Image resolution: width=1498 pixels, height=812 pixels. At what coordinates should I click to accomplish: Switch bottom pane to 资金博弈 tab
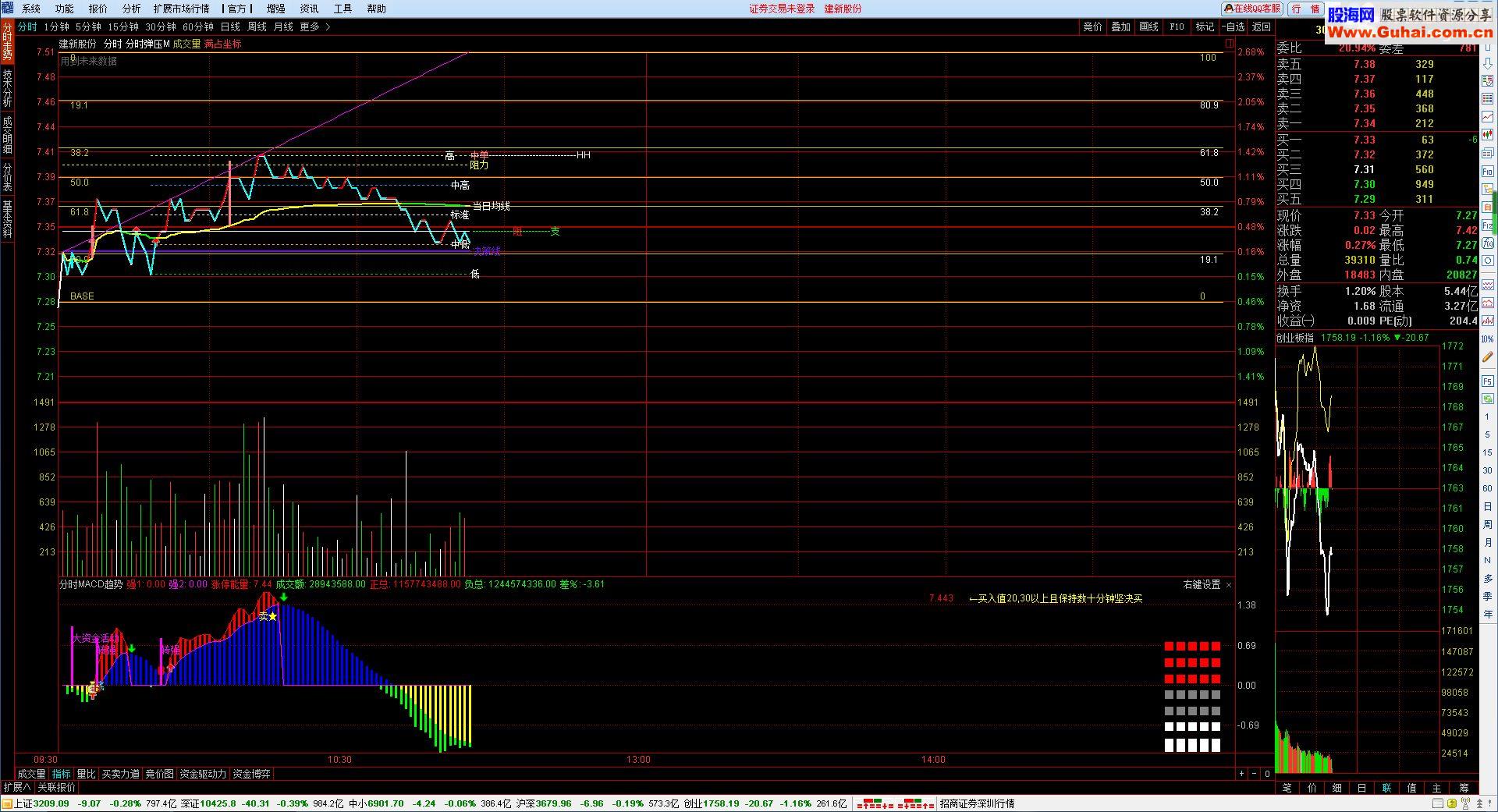[x=252, y=774]
